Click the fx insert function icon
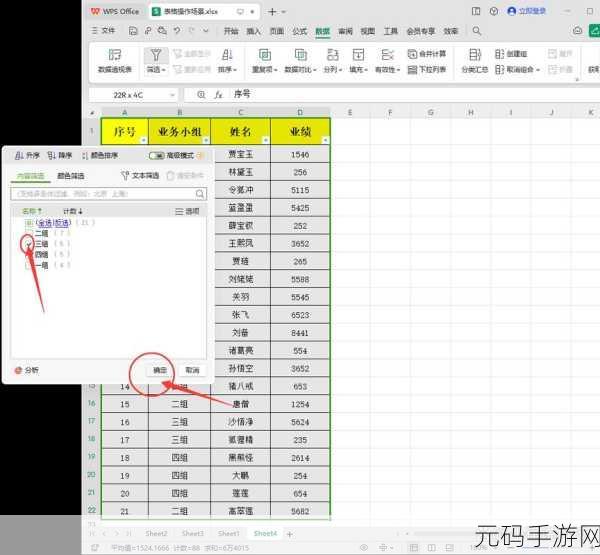The width and height of the screenshot is (600, 555). [x=218, y=95]
